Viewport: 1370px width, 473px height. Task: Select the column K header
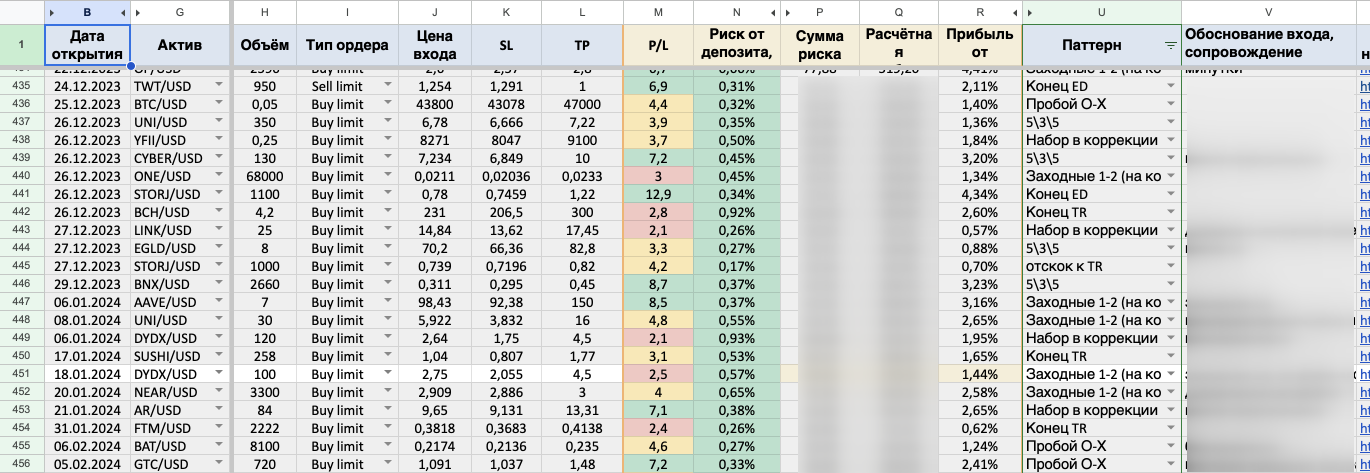tap(506, 12)
